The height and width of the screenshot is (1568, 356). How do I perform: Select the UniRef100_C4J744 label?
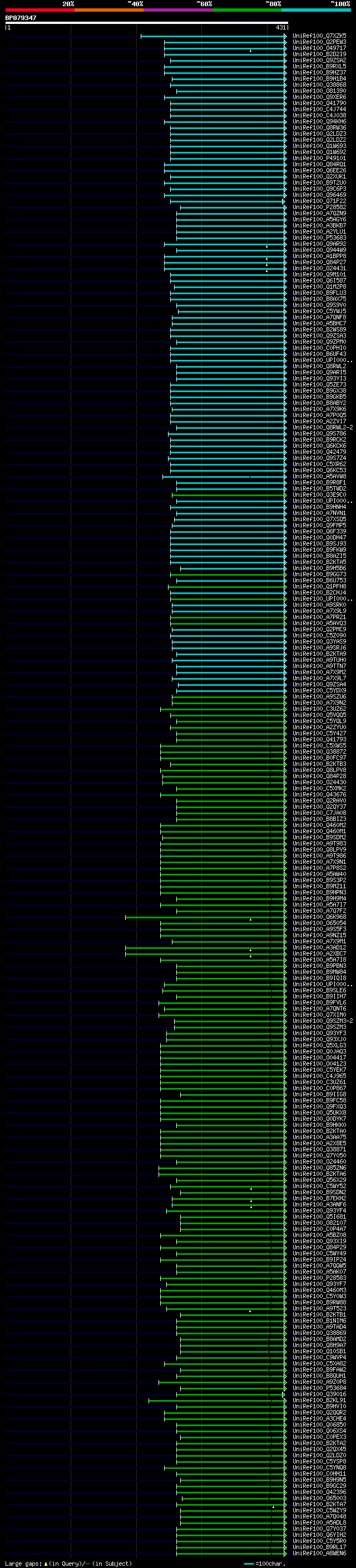pos(319,109)
